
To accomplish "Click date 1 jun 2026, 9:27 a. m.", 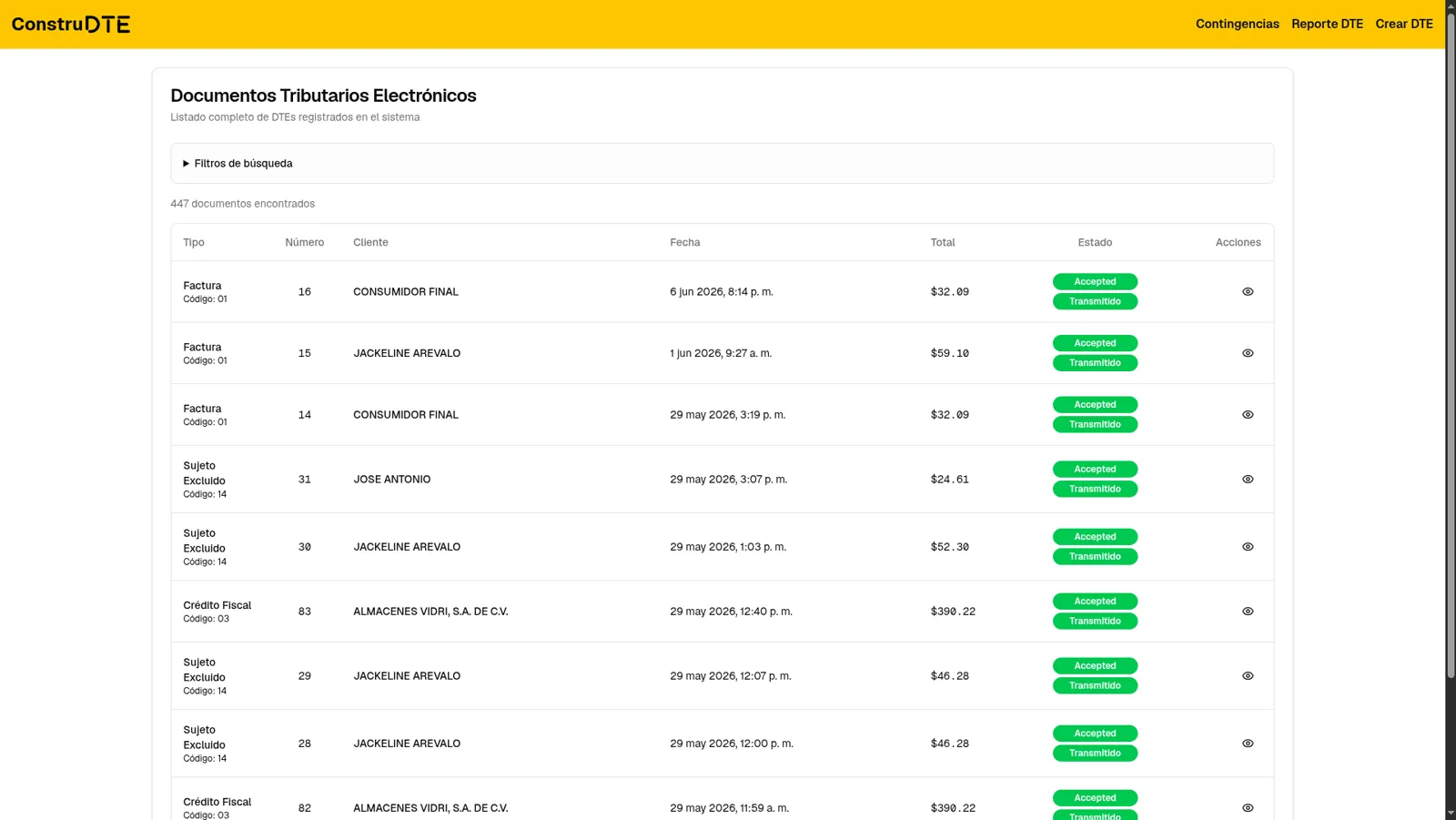I will pyautogui.click(x=721, y=353).
